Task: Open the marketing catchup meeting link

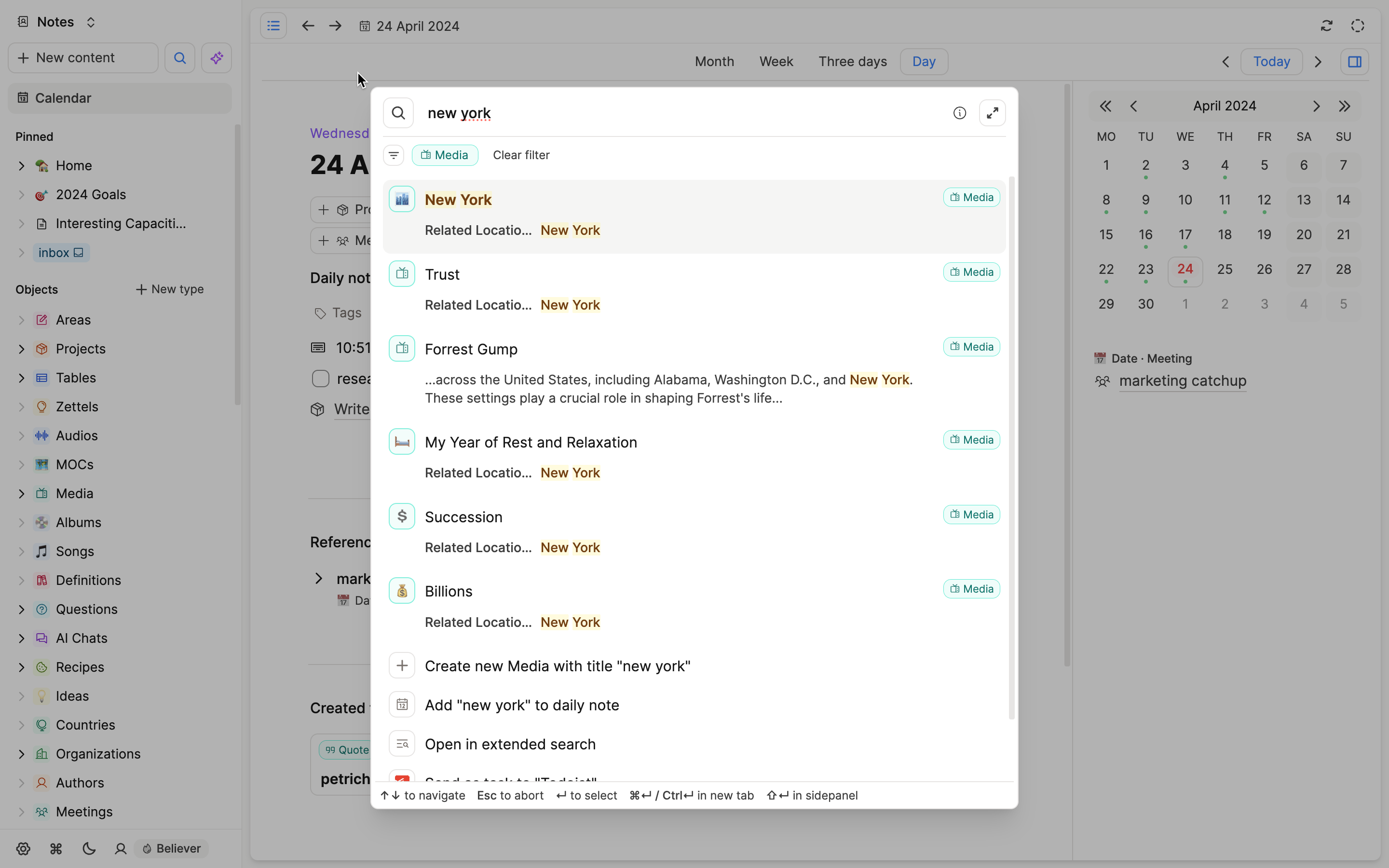Action: click(x=1183, y=380)
